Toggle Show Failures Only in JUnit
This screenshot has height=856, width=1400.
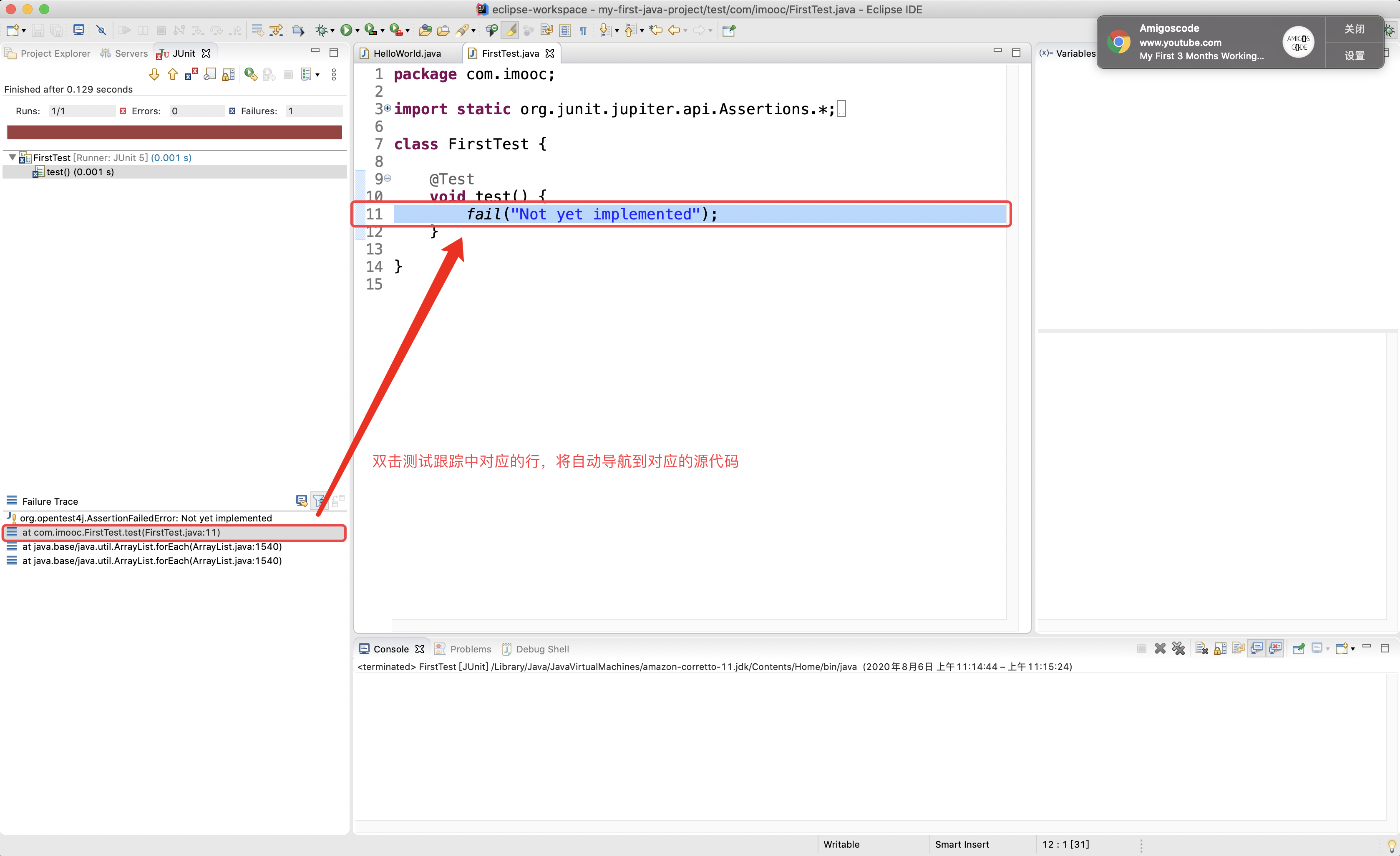pyautogui.click(x=191, y=74)
